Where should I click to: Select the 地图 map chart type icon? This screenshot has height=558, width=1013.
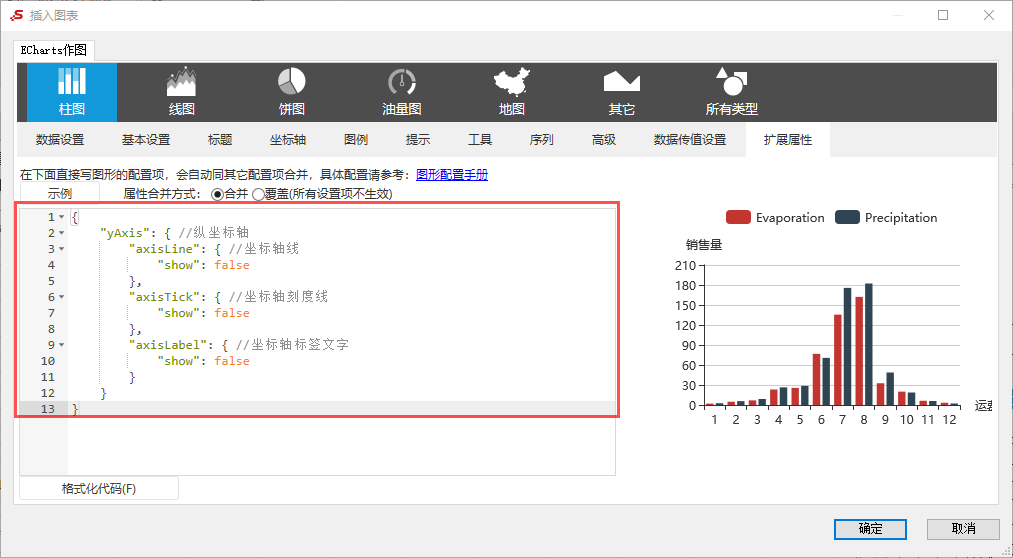(x=512, y=92)
